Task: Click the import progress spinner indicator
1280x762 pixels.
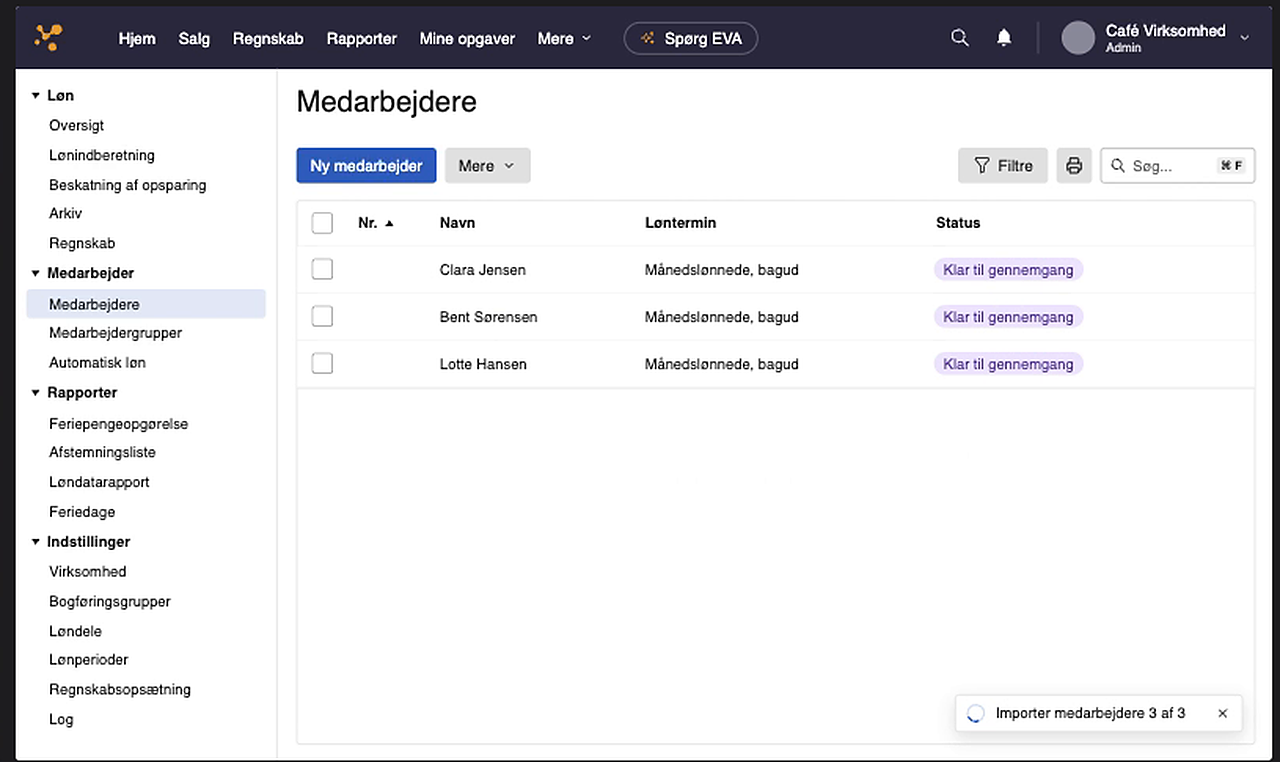Action: 975,714
